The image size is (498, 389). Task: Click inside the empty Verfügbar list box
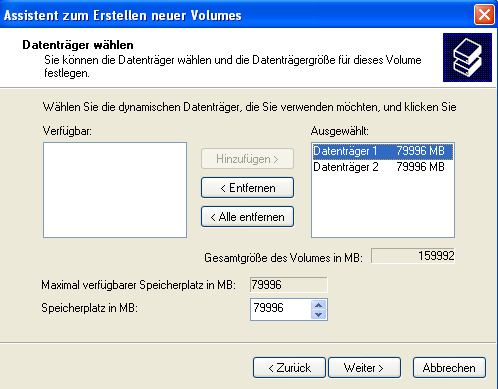115,190
